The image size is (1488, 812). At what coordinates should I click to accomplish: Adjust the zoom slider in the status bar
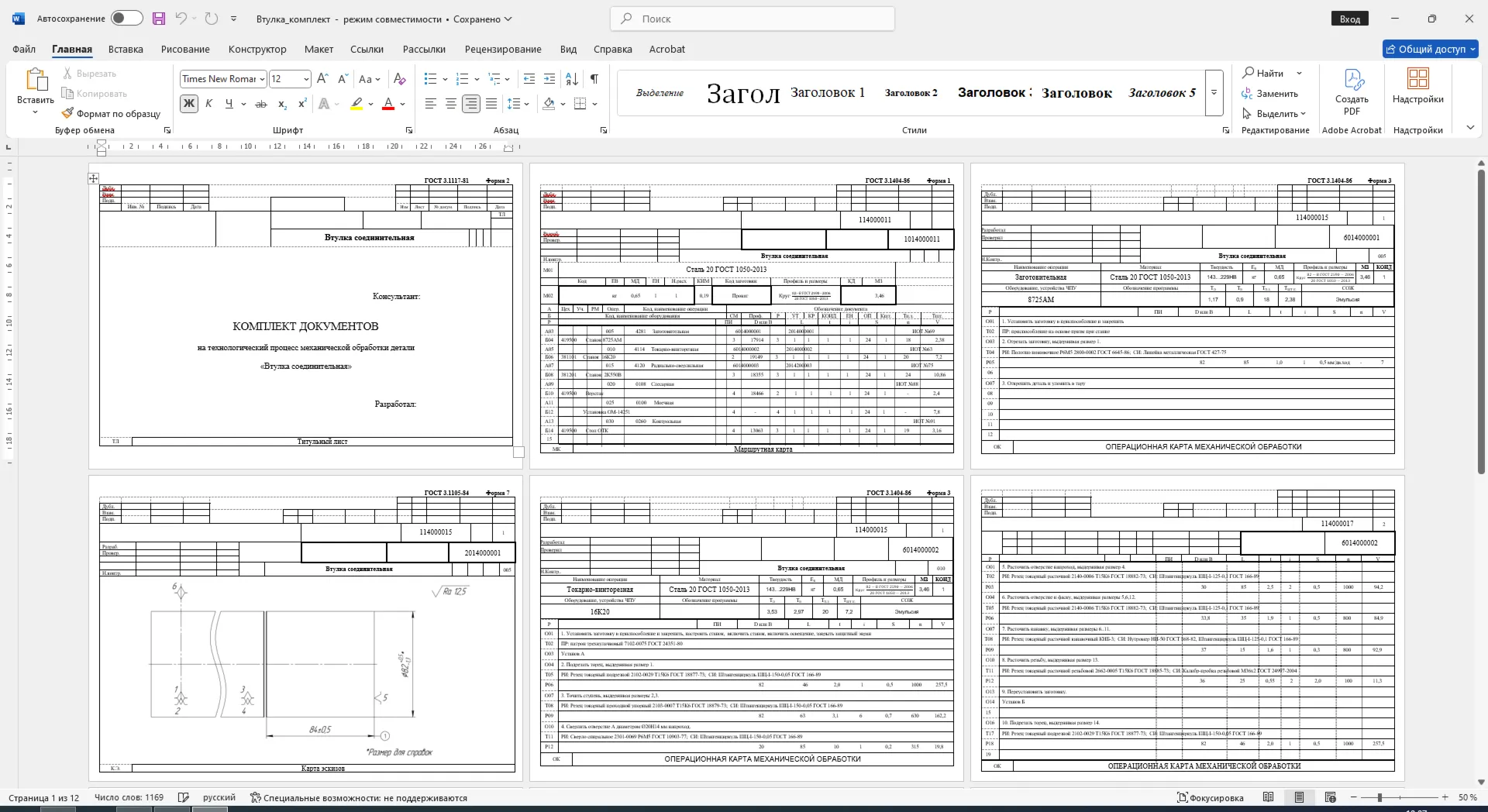[1379, 797]
